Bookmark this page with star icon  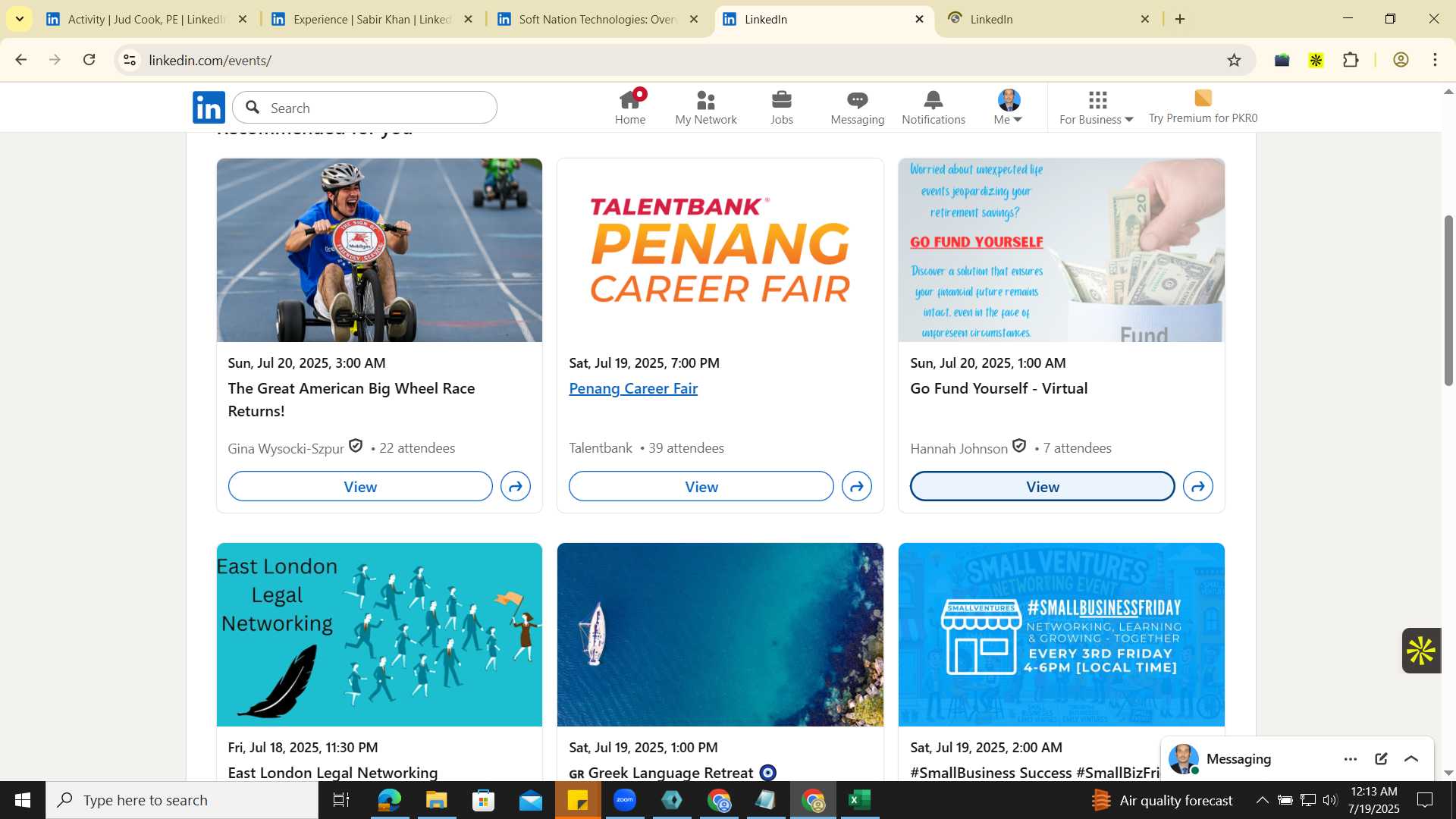click(x=1234, y=60)
